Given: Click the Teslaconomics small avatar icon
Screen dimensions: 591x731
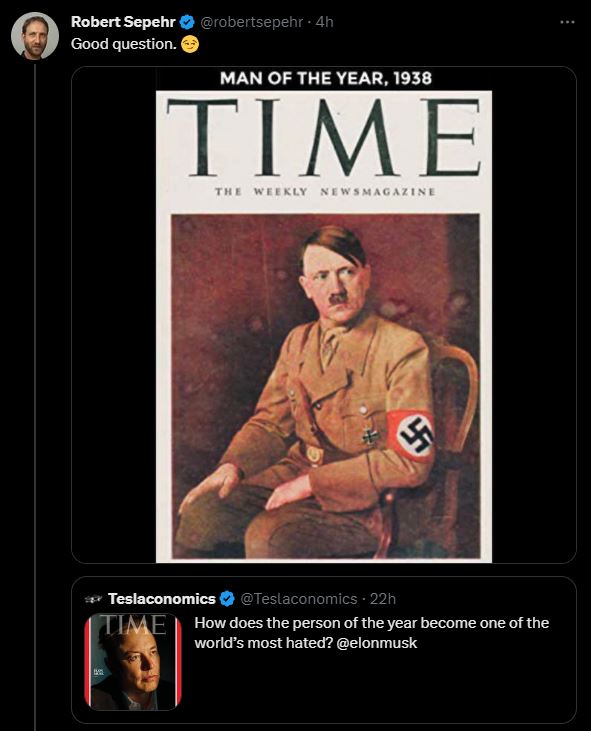Looking at the screenshot, I should tap(93, 599).
